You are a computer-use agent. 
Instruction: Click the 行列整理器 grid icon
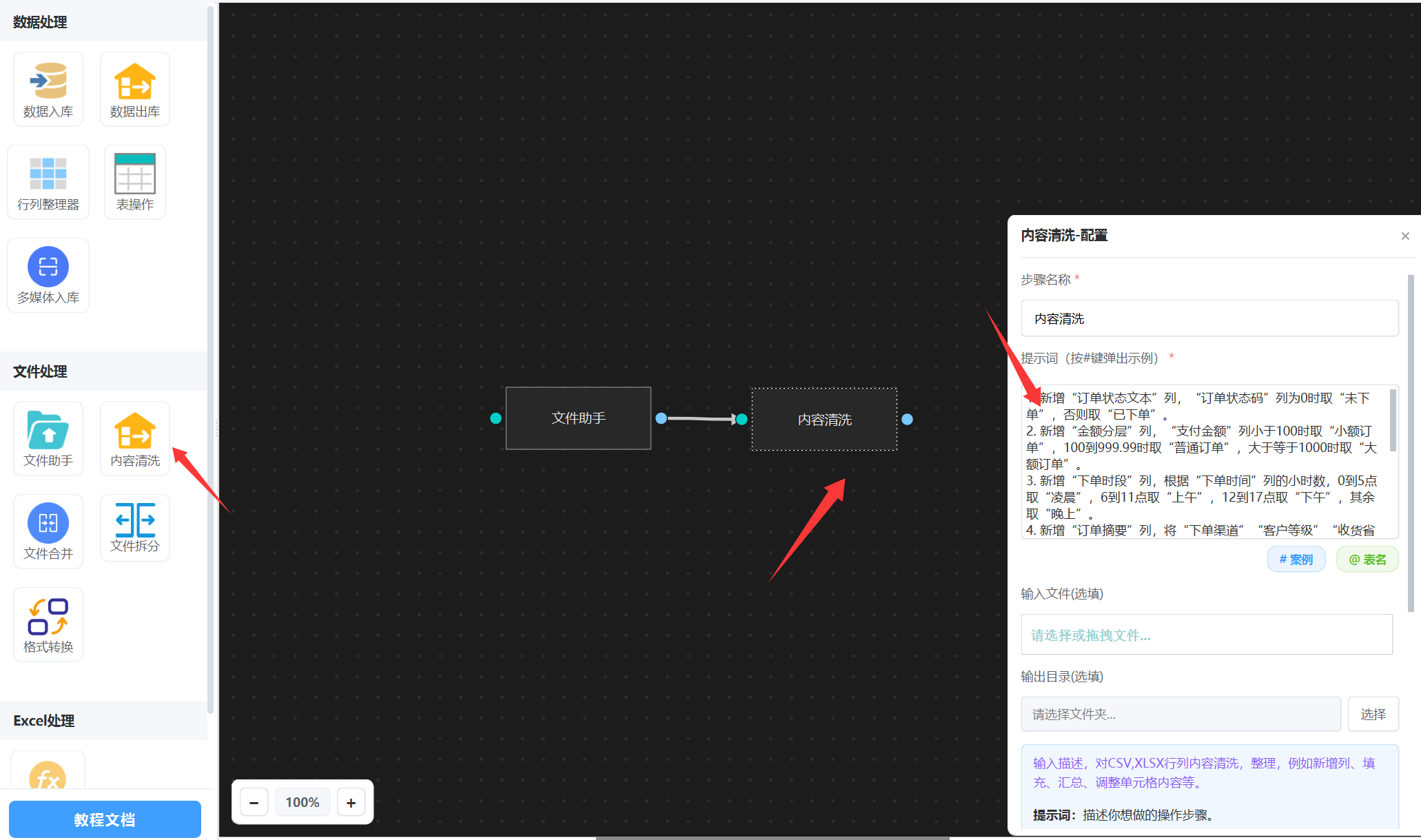48,174
